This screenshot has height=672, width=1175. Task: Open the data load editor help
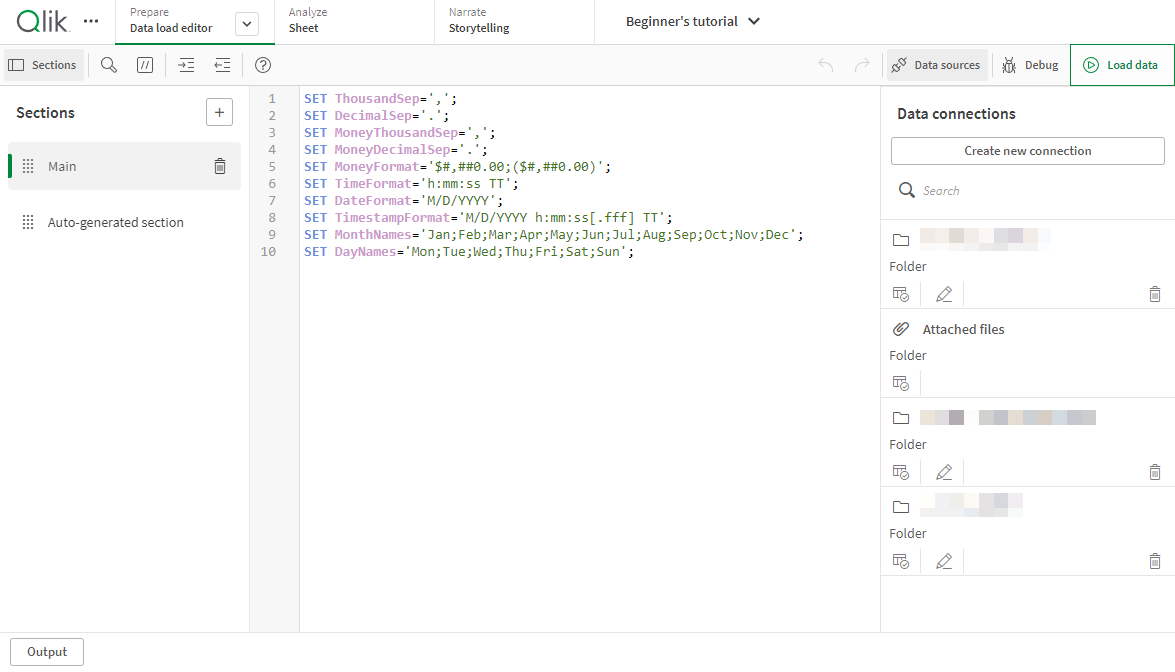pyautogui.click(x=262, y=64)
